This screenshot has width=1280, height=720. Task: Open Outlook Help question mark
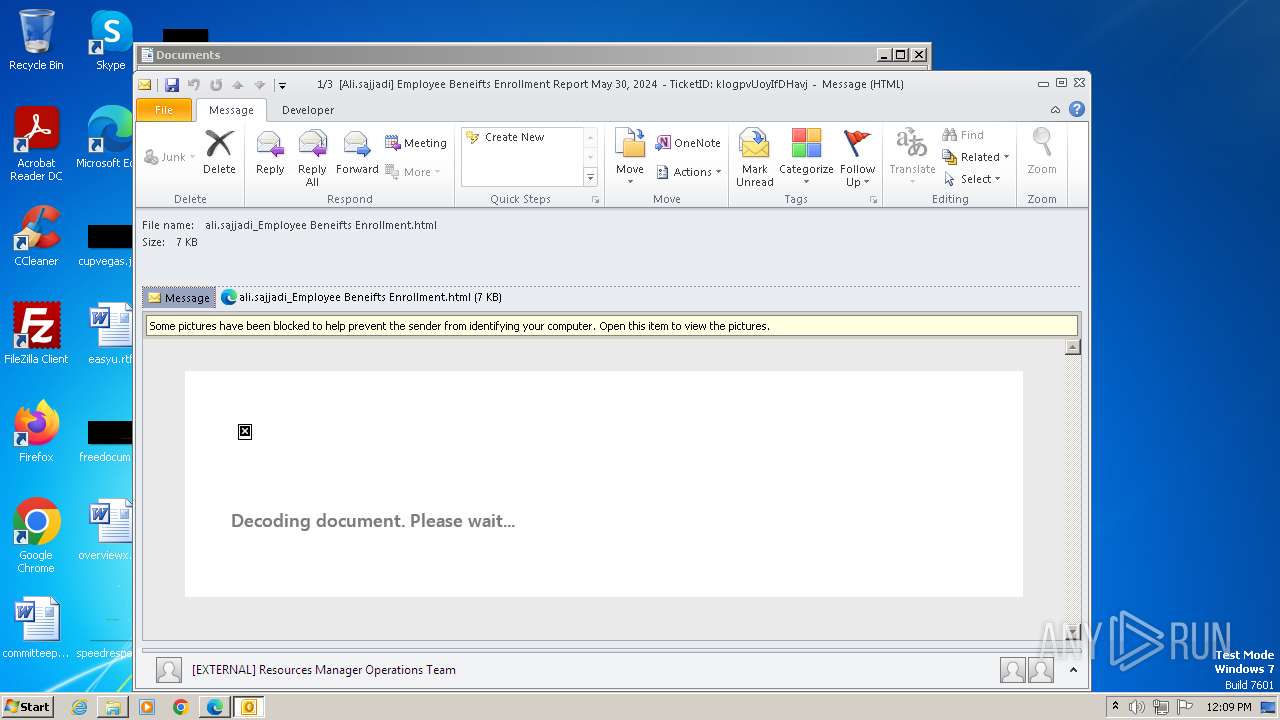1077,109
